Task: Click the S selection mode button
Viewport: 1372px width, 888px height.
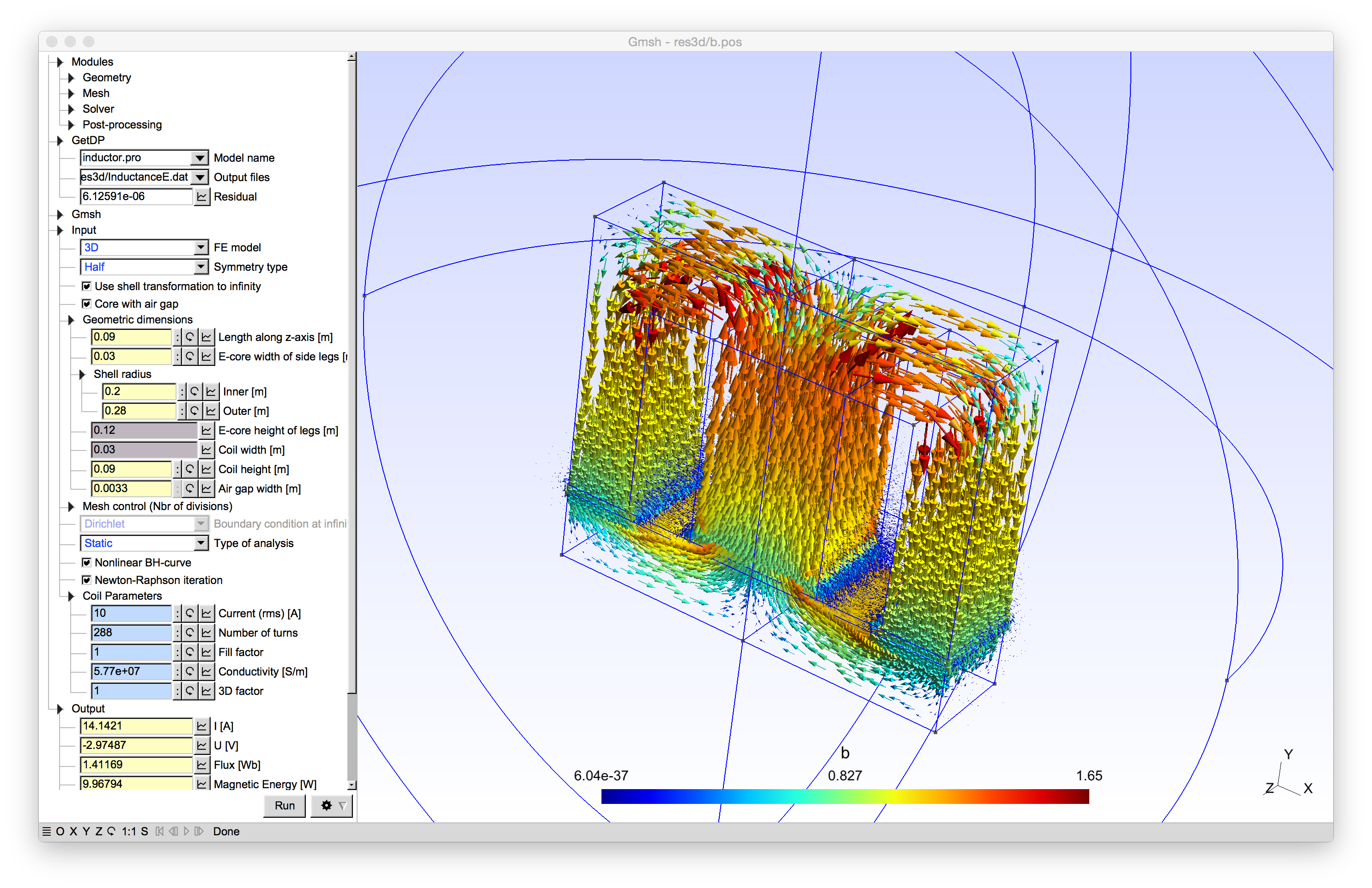Action: point(144,832)
